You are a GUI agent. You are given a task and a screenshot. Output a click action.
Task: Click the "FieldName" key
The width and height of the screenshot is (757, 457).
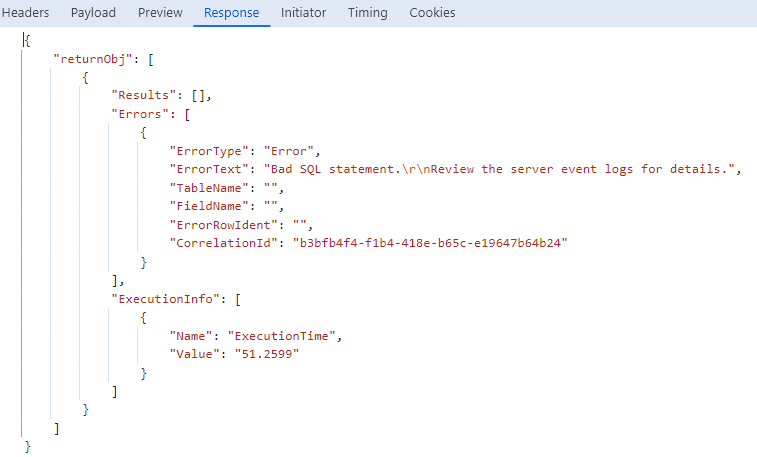(x=209, y=206)
